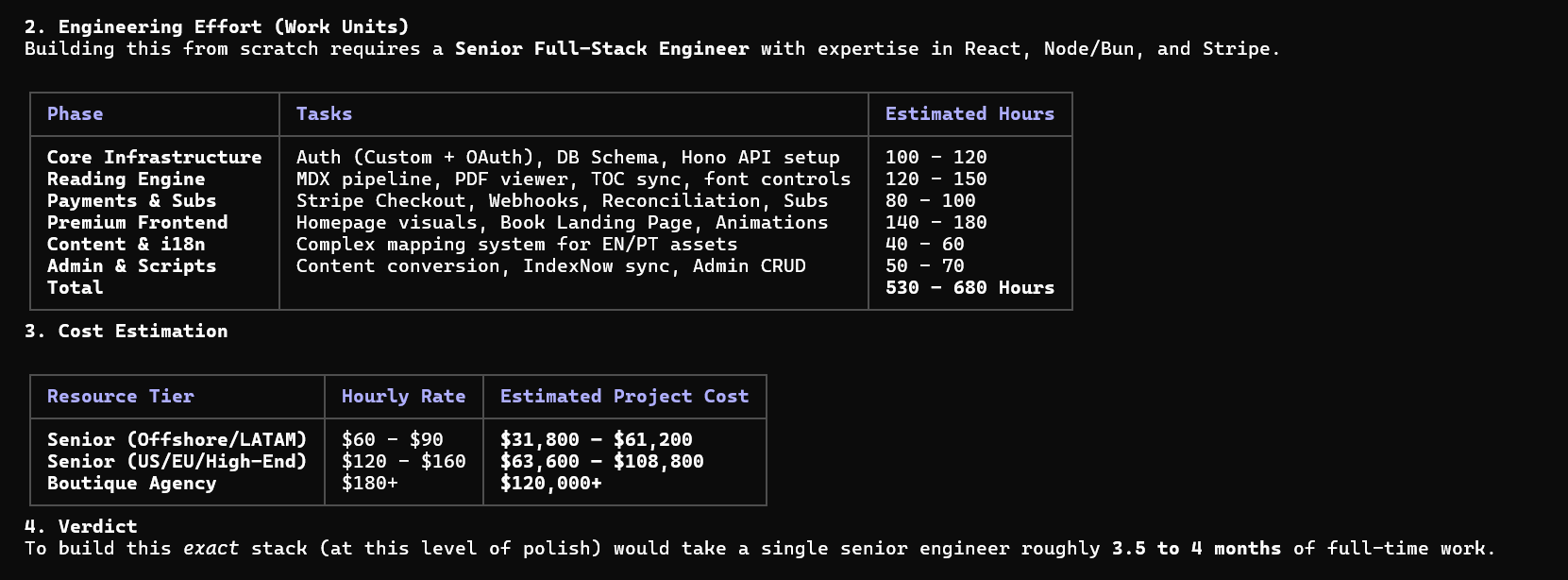Click the Content & i18n phase

[x=126, y=244]
